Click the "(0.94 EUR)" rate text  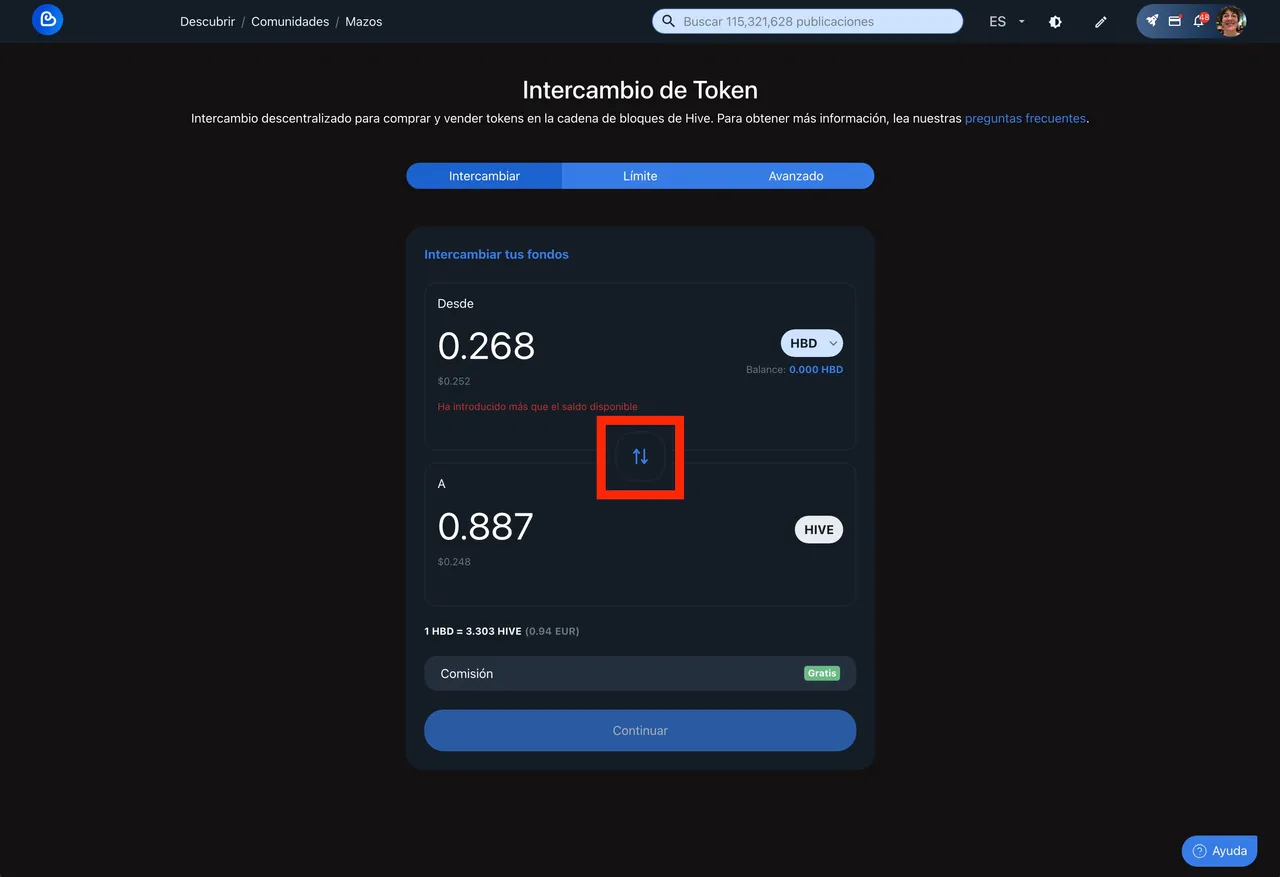(x=552, y=631)
